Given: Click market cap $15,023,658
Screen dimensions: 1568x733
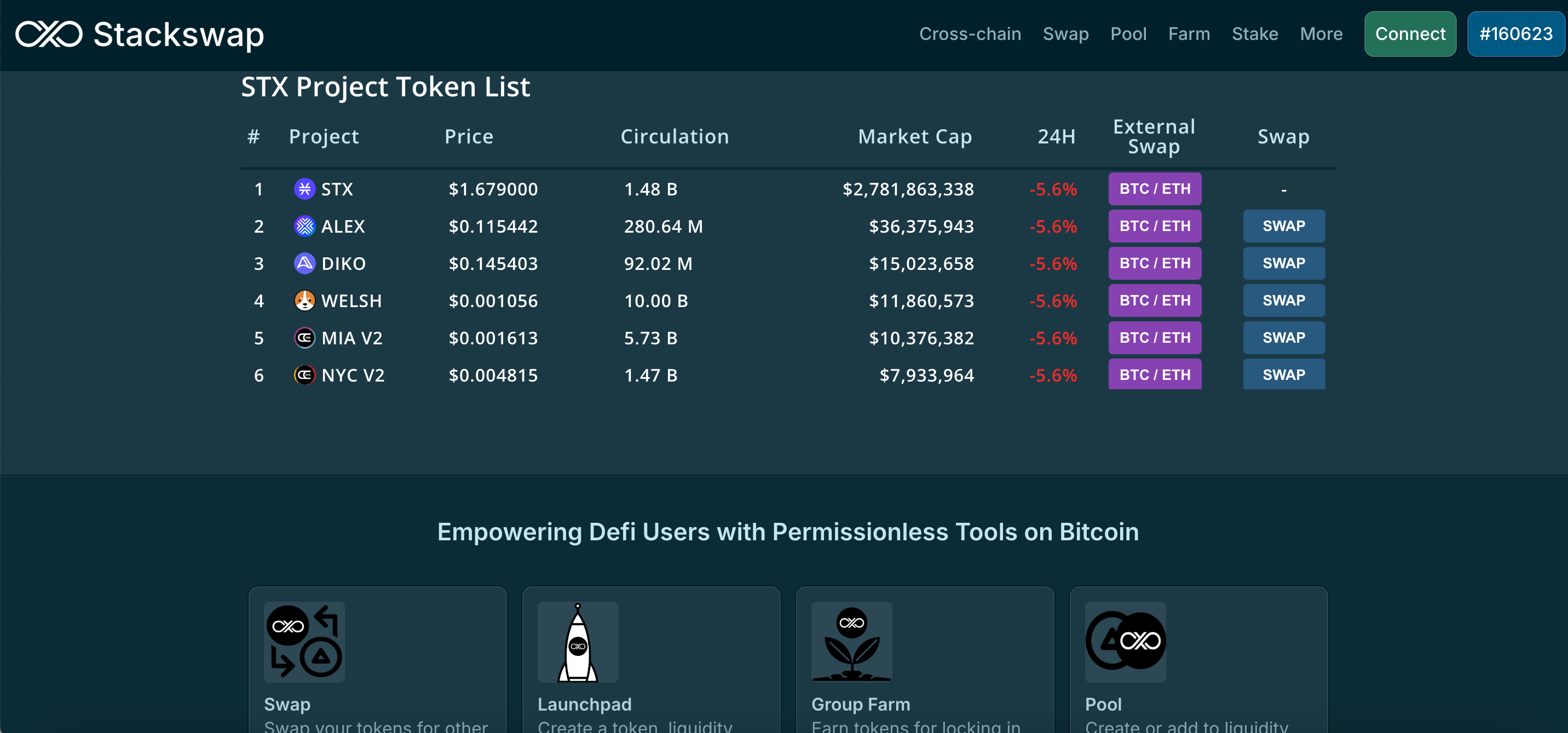Looking at the screenshot, I should (921, 264).
